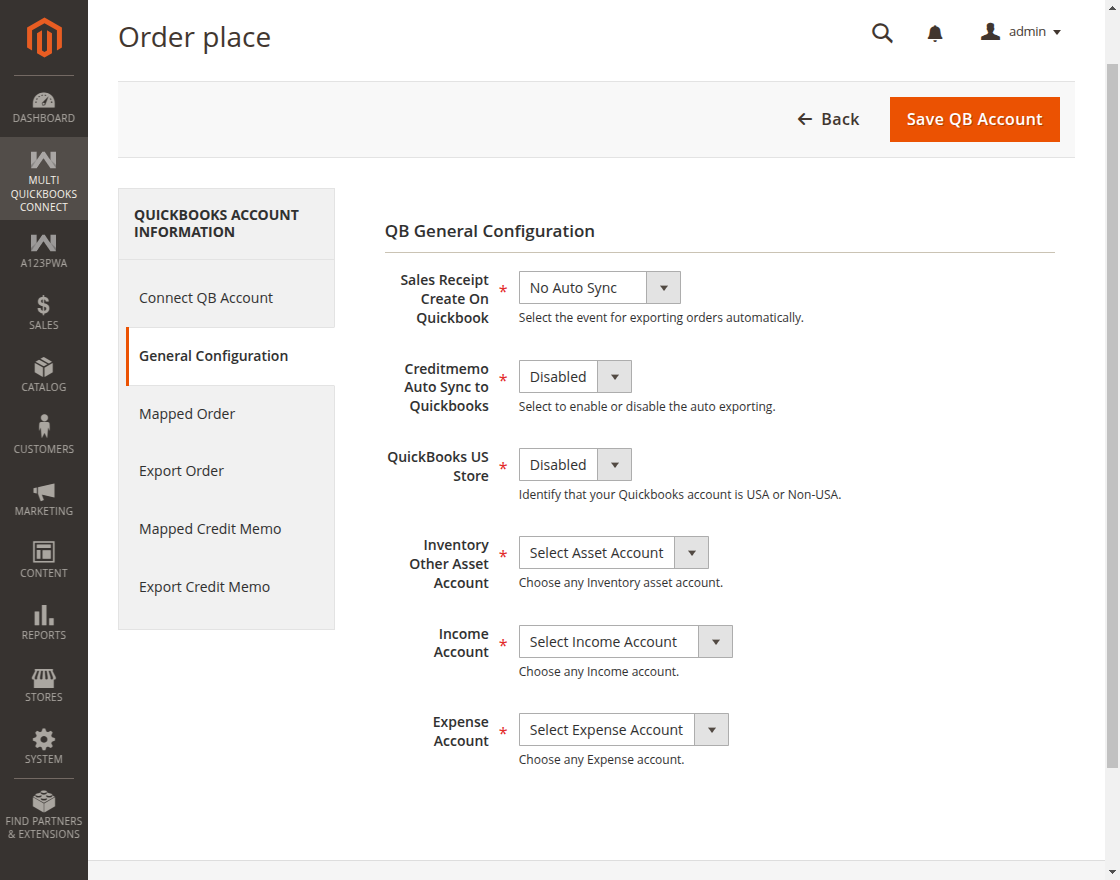The height and width of the screenshot is (880, 1120).
Task: Open Sales menu dollar icon
Action: (x=44, y=305)
